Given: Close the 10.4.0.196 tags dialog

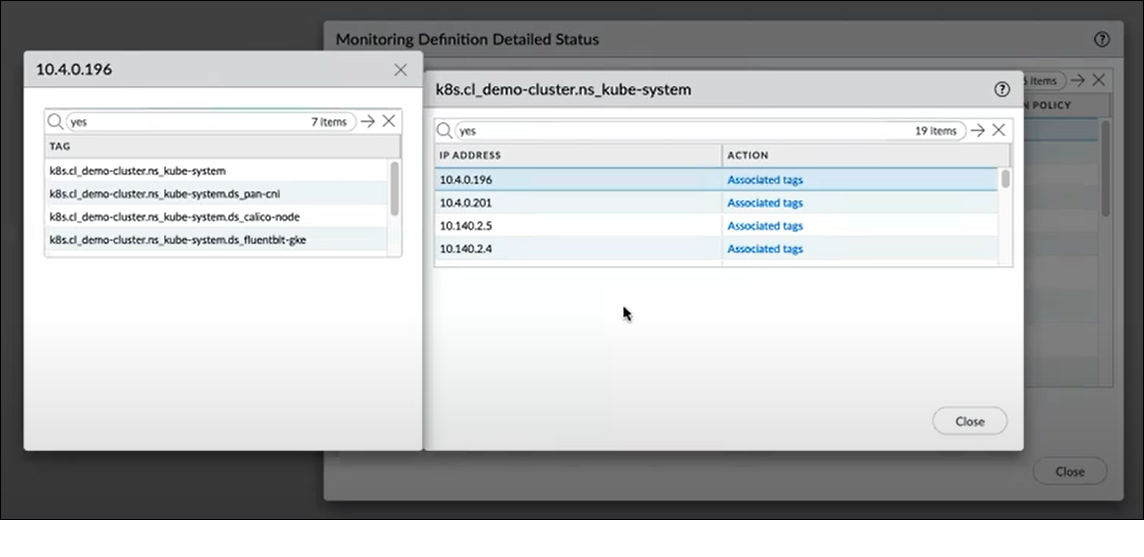Looking at the screenshot, I should [x=400, y=70].
